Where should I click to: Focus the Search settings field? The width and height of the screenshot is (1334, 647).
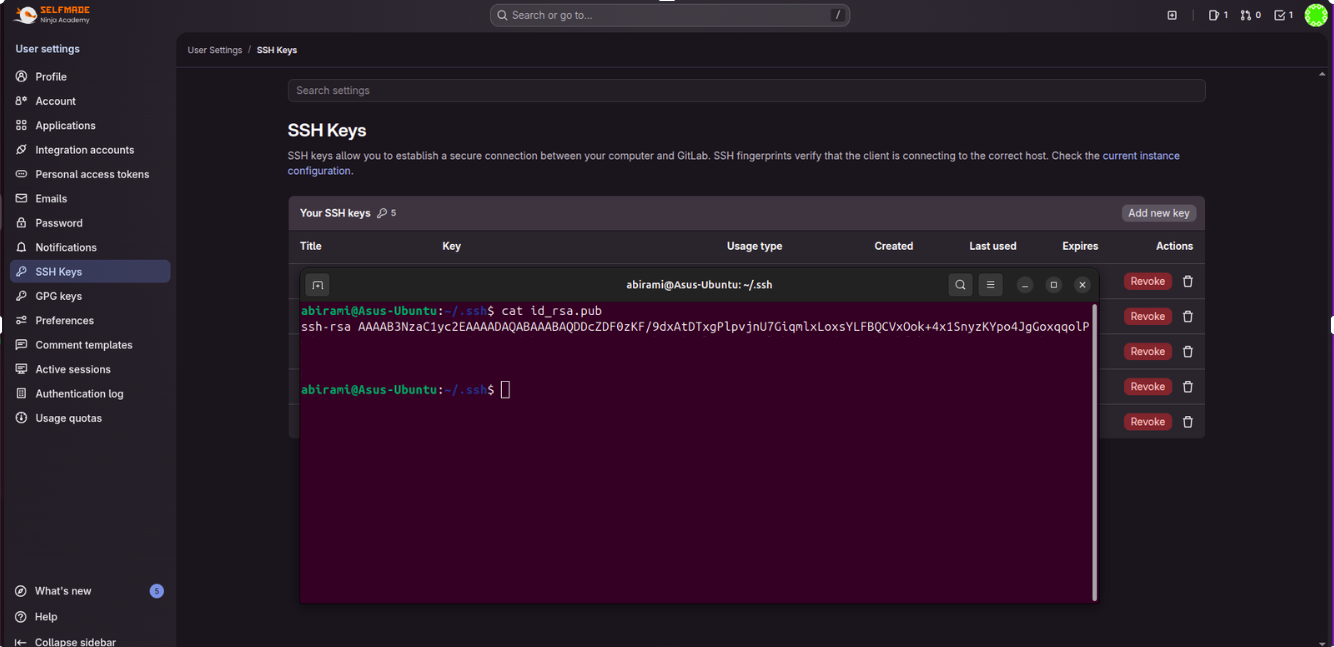(x=746, y=91)
